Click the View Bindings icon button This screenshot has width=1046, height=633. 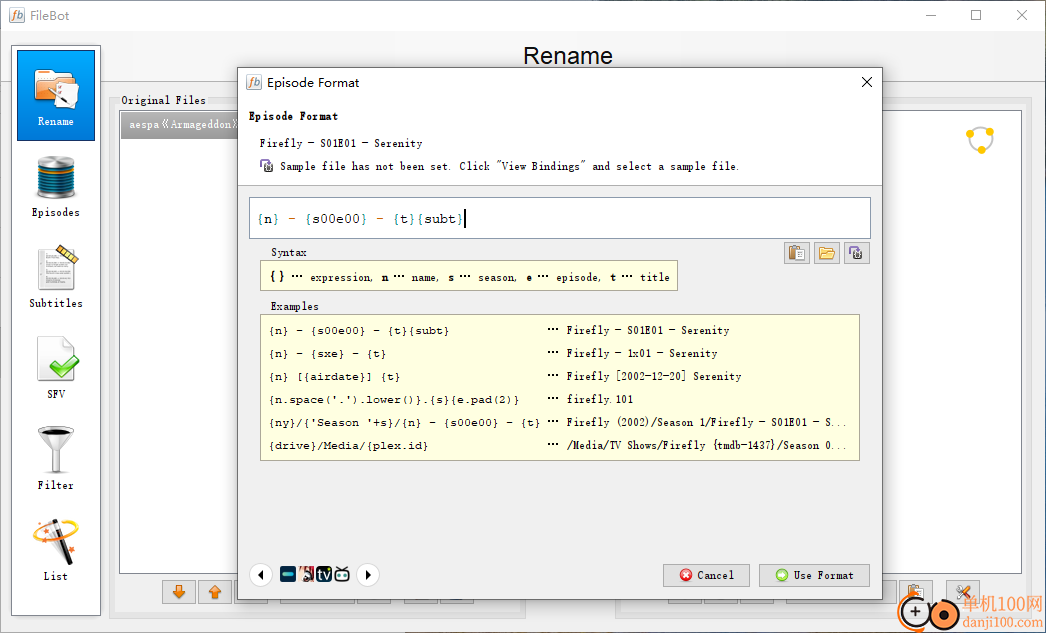(857, 253)
